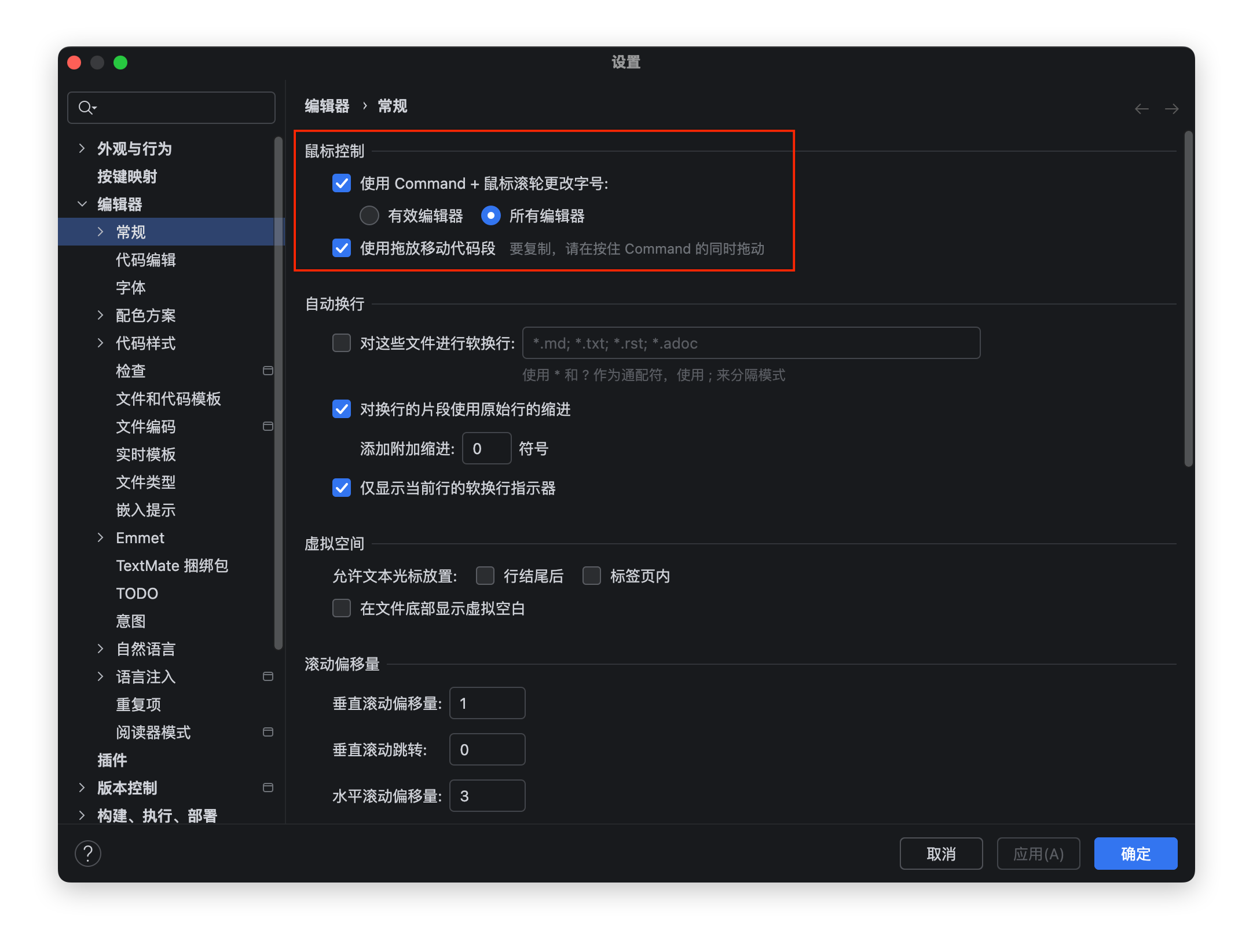Collapse the 编辑器 tree section
Image resolution: width=1253 pixels, height=952 pixels.
coord(82,204)
